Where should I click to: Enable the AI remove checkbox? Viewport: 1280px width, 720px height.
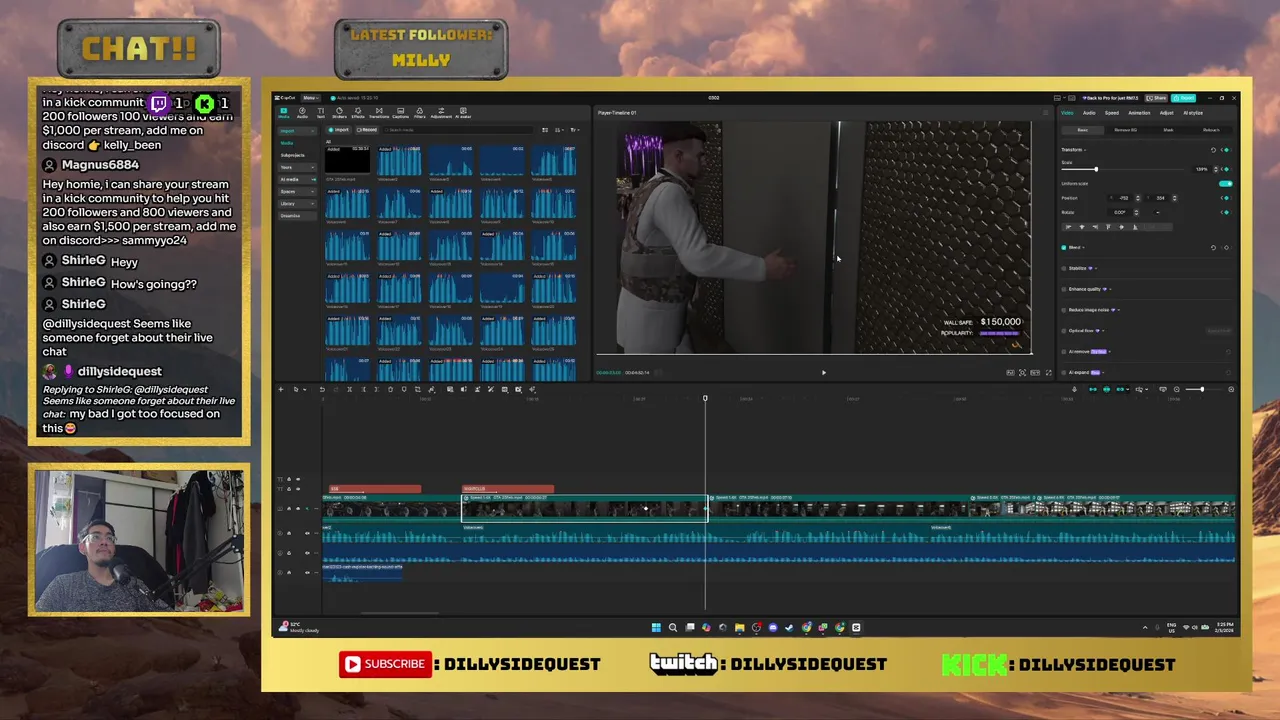tap(1064, 352)
